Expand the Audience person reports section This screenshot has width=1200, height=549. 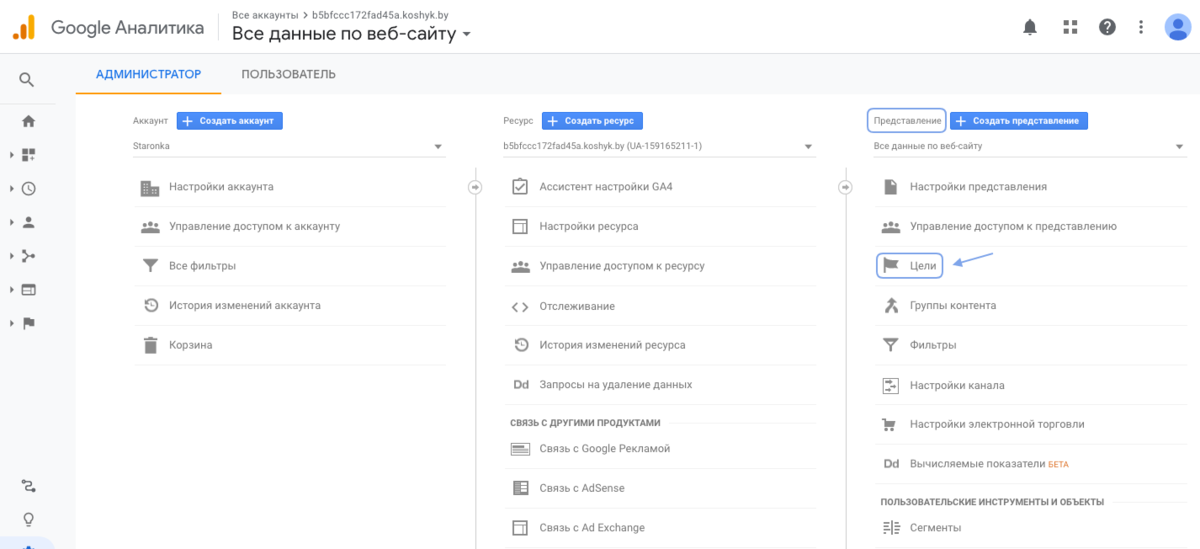(28, 222)
